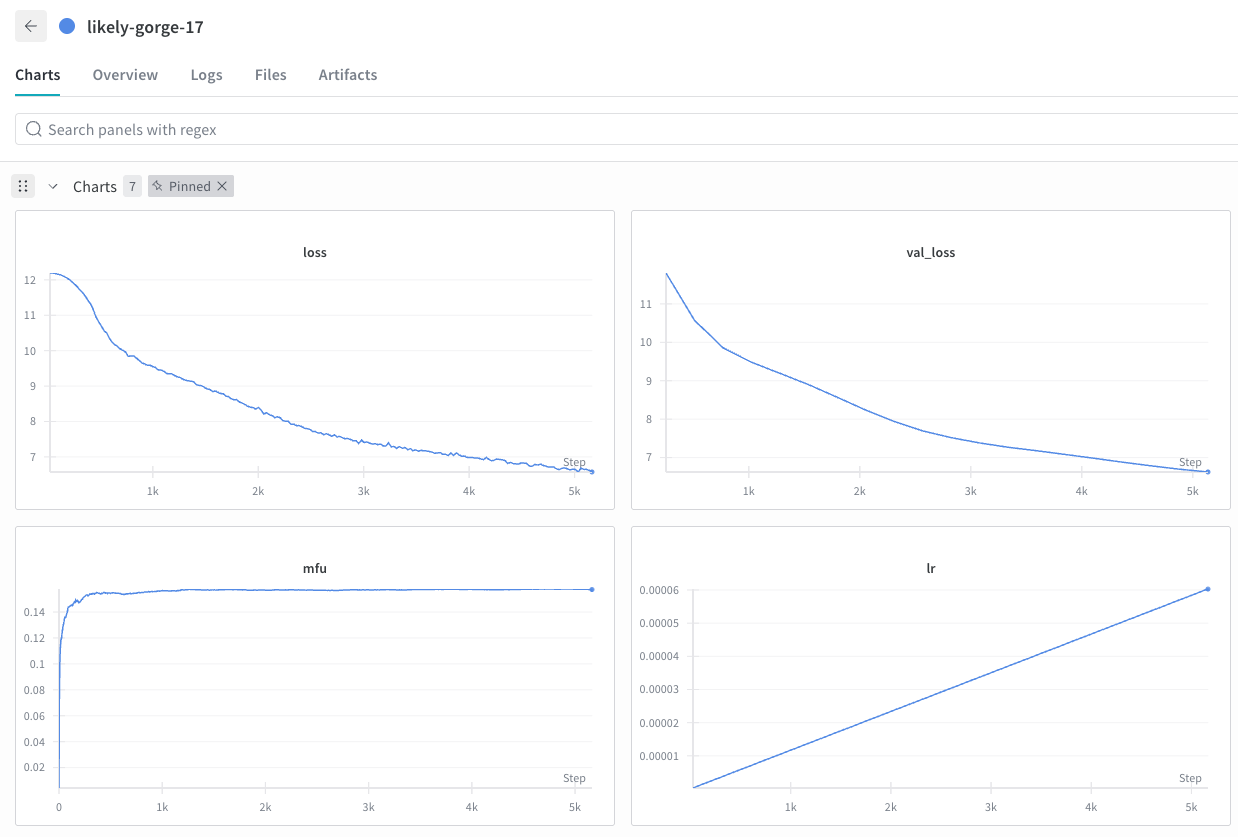This screenshot has width=1238, height=837.
Task: Remove the Pinned tag with X
Action: point(222,186)
